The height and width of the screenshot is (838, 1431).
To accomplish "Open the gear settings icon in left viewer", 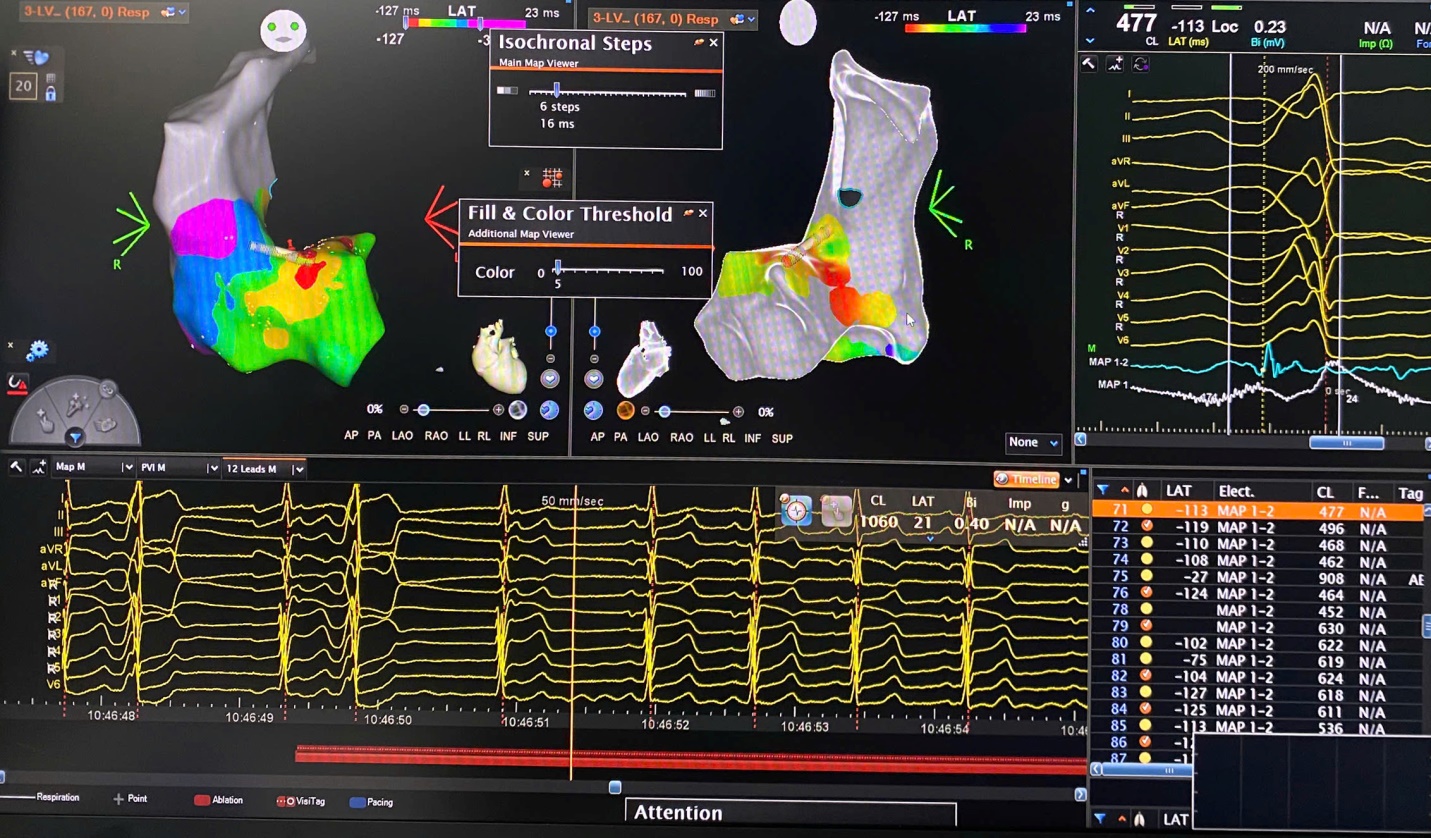I will point(37,350).
